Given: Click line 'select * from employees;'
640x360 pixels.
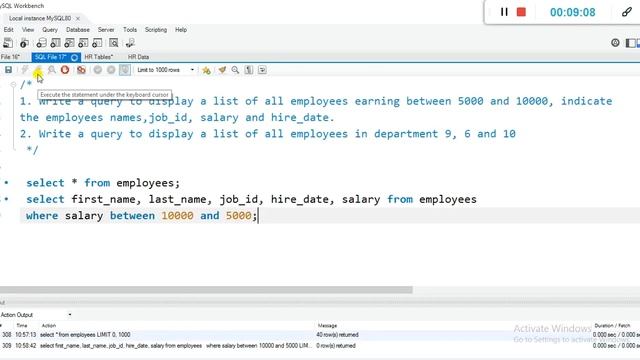Looking at the screenshot, I should click(103, 183).
